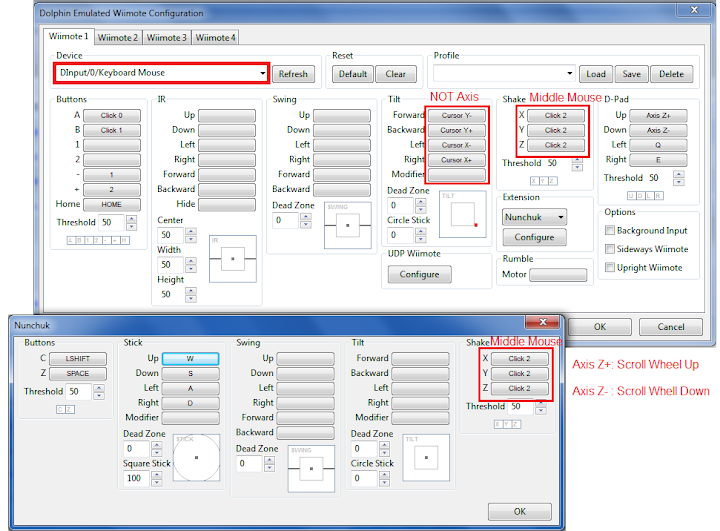Image resolution: width=720 pixels, height=531 pixels.
Task: Click the IR Width stepper arrows
Action: click(191, 265)
